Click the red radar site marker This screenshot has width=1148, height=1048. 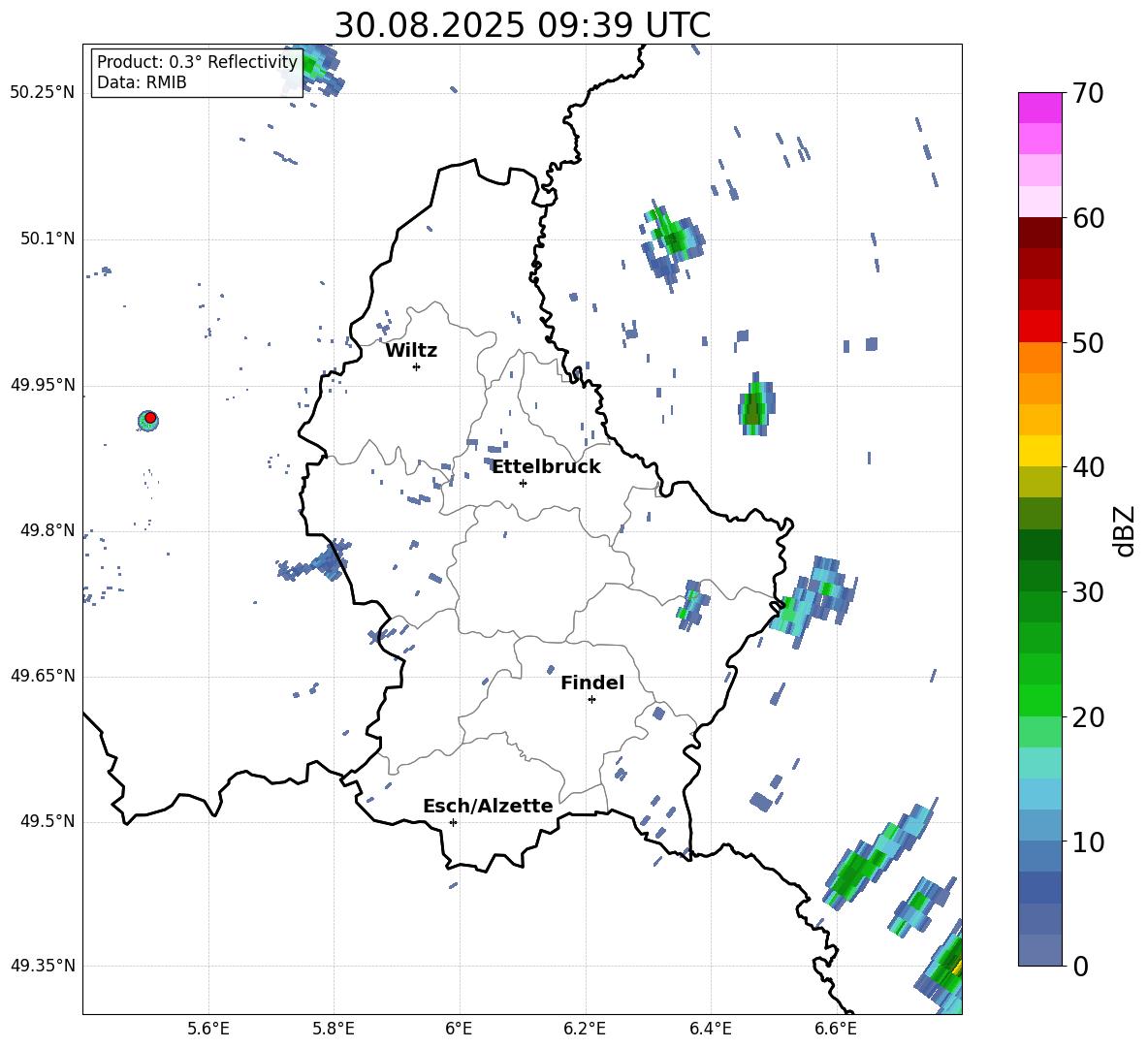point(150,418)
